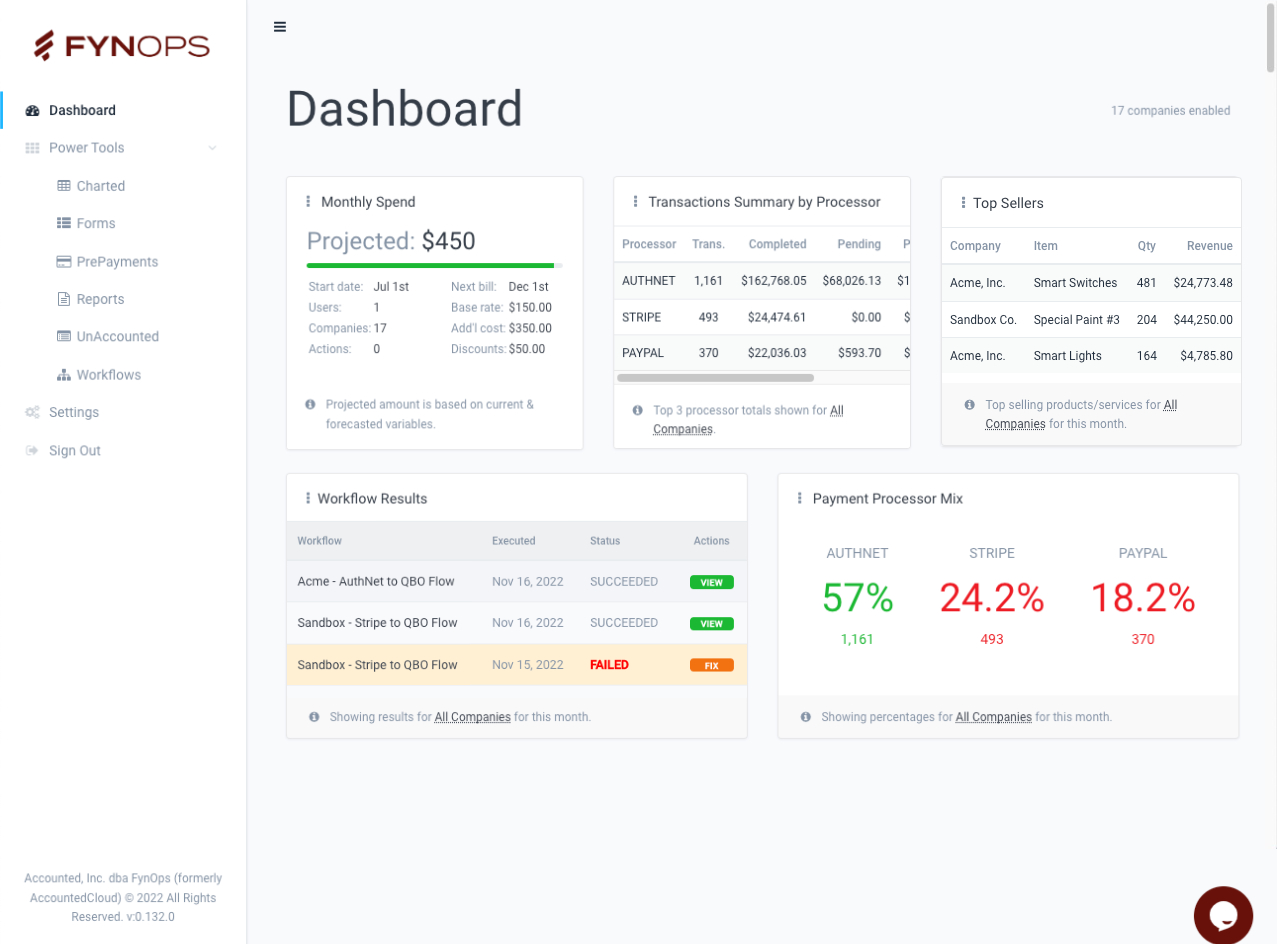The height and width of the screenshot is (944, 1277).
Task: Click the Power Tools grid icon
Action: click(x=33, y=148)
